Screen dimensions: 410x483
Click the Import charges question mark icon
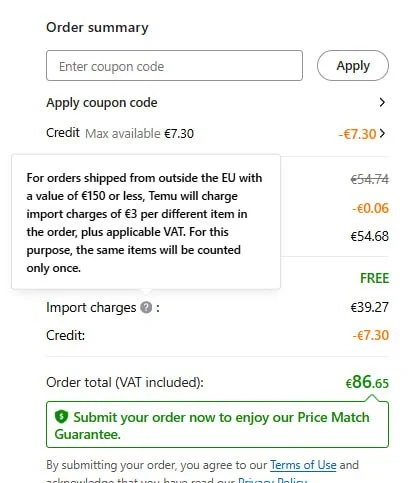(x=146, y=307)
